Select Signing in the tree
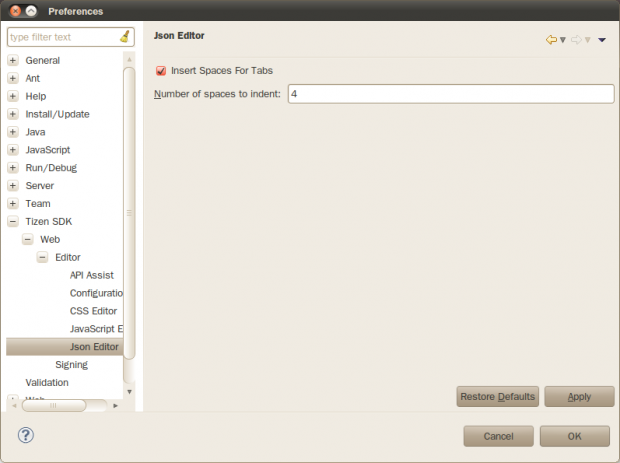This screenshot has width=620, height=463. [71, 365]
